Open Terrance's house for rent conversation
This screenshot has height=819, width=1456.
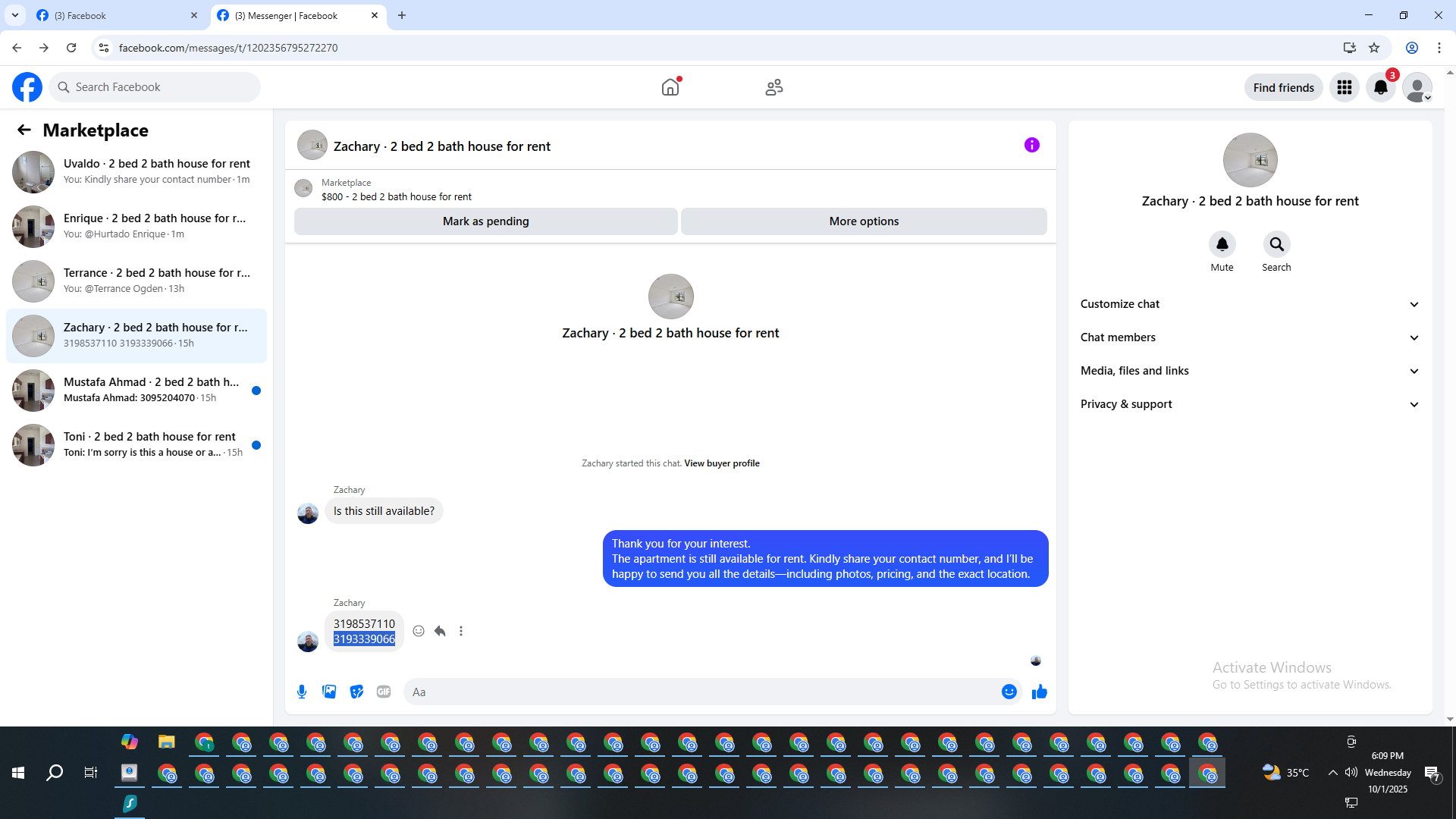tap(136, 281)
